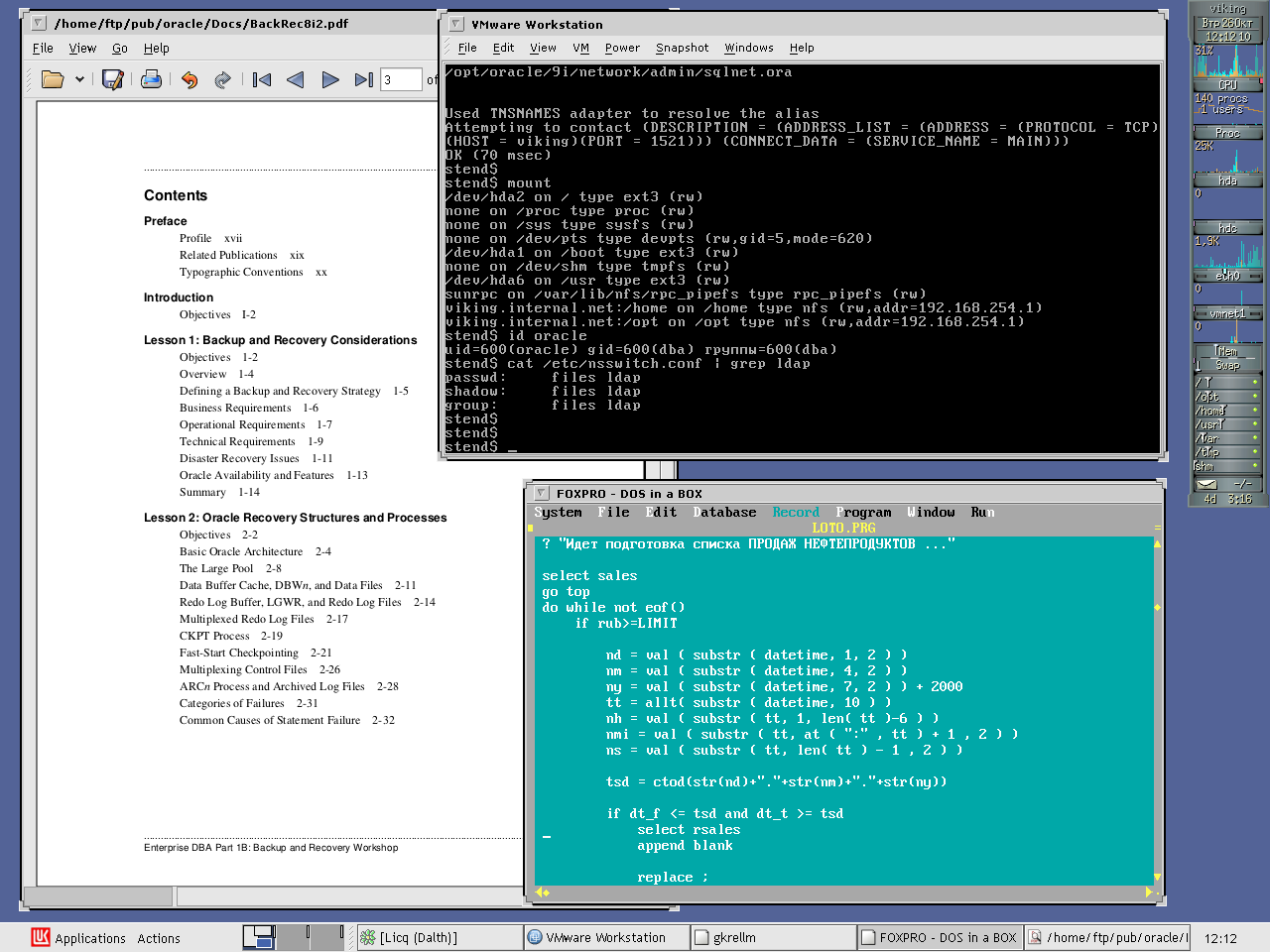This screenshot has width=1270, height=952.
Task: Open the Power menu in VMware Workstation
Action: [622, 48]
